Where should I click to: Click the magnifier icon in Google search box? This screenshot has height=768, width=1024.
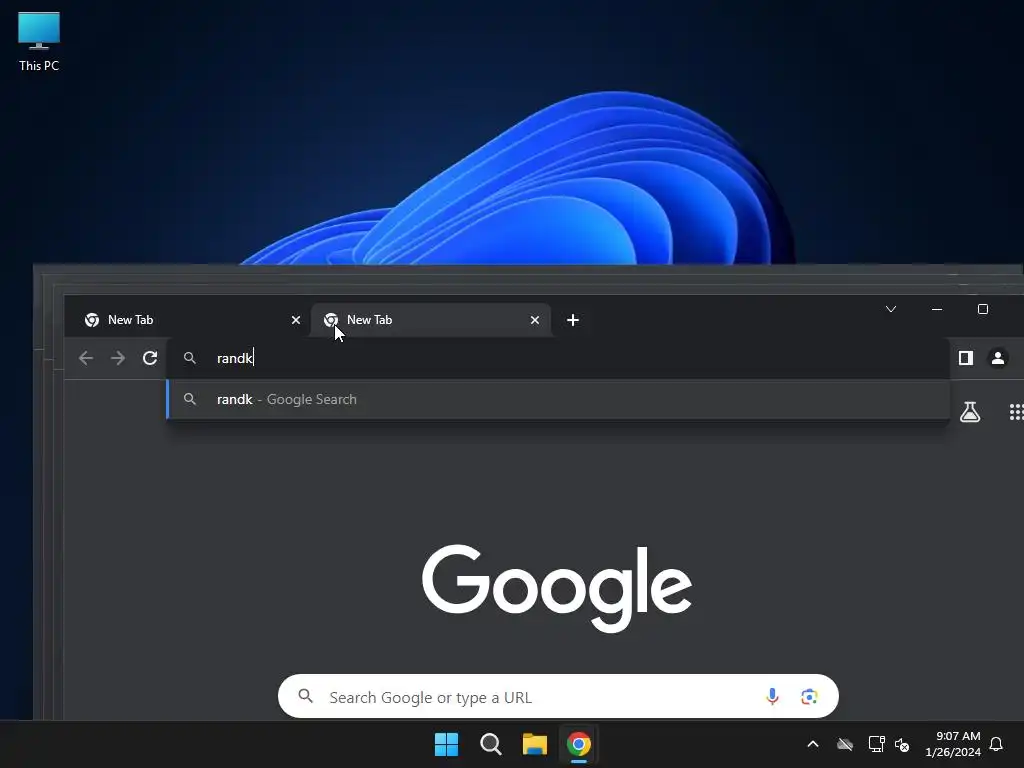point(306,696)
